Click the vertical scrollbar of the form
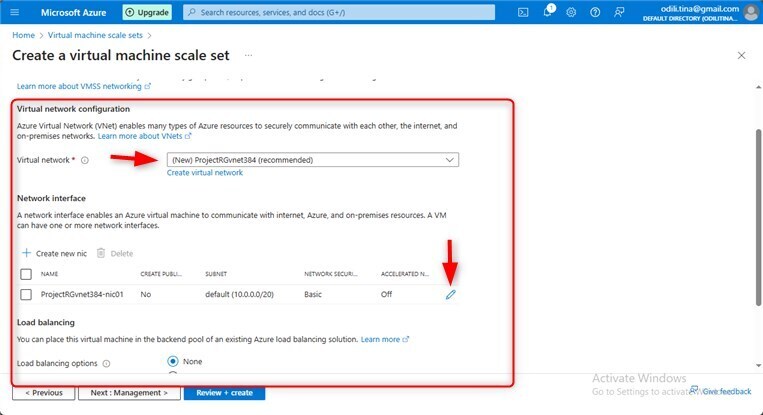The image size is (763, 415). [758, 217]
